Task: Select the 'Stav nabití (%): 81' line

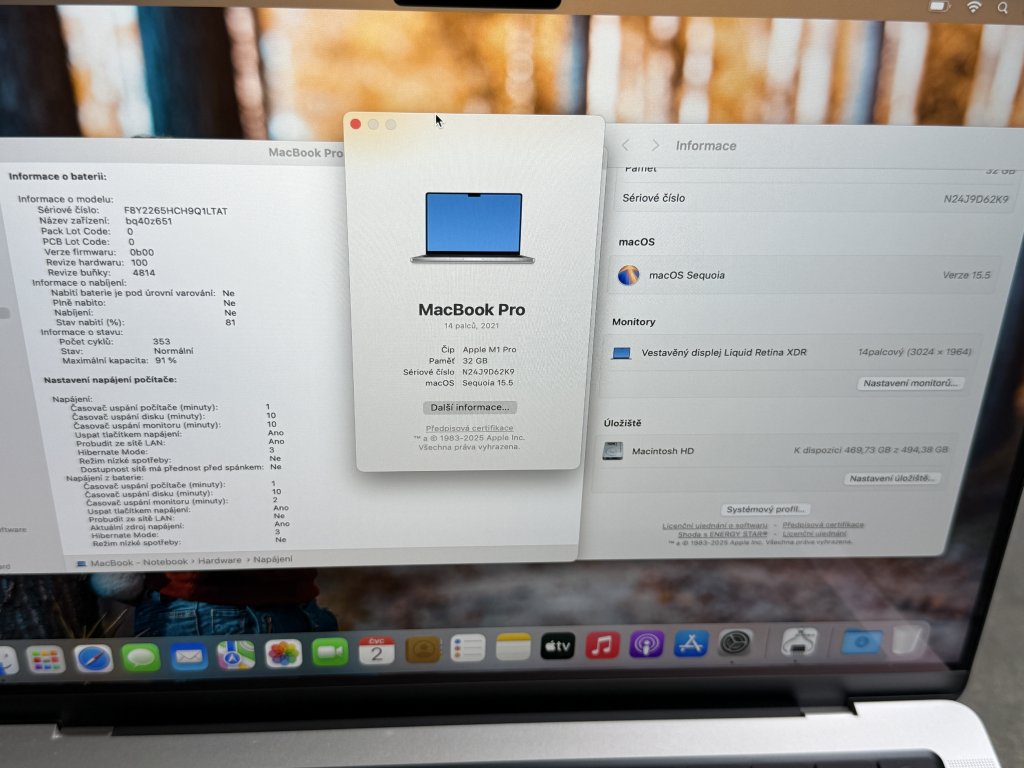Action: pos(145,322)
